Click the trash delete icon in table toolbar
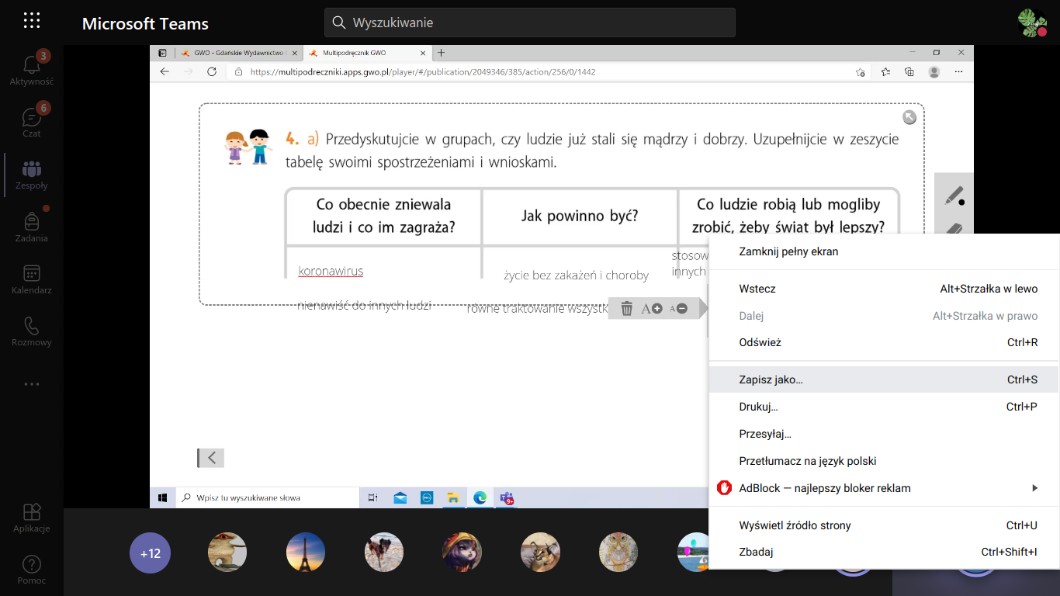Viewport: 1060px width, 596px height. [x=626, y=309]
